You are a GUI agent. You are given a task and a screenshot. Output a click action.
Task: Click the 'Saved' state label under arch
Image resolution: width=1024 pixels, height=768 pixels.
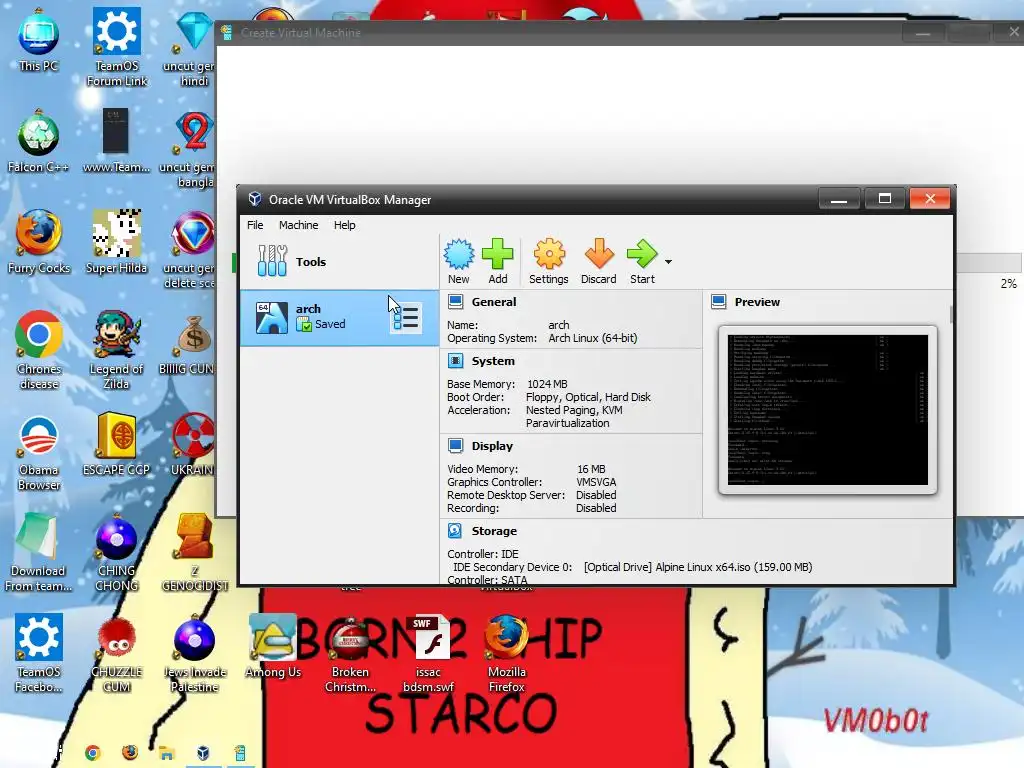330,324
